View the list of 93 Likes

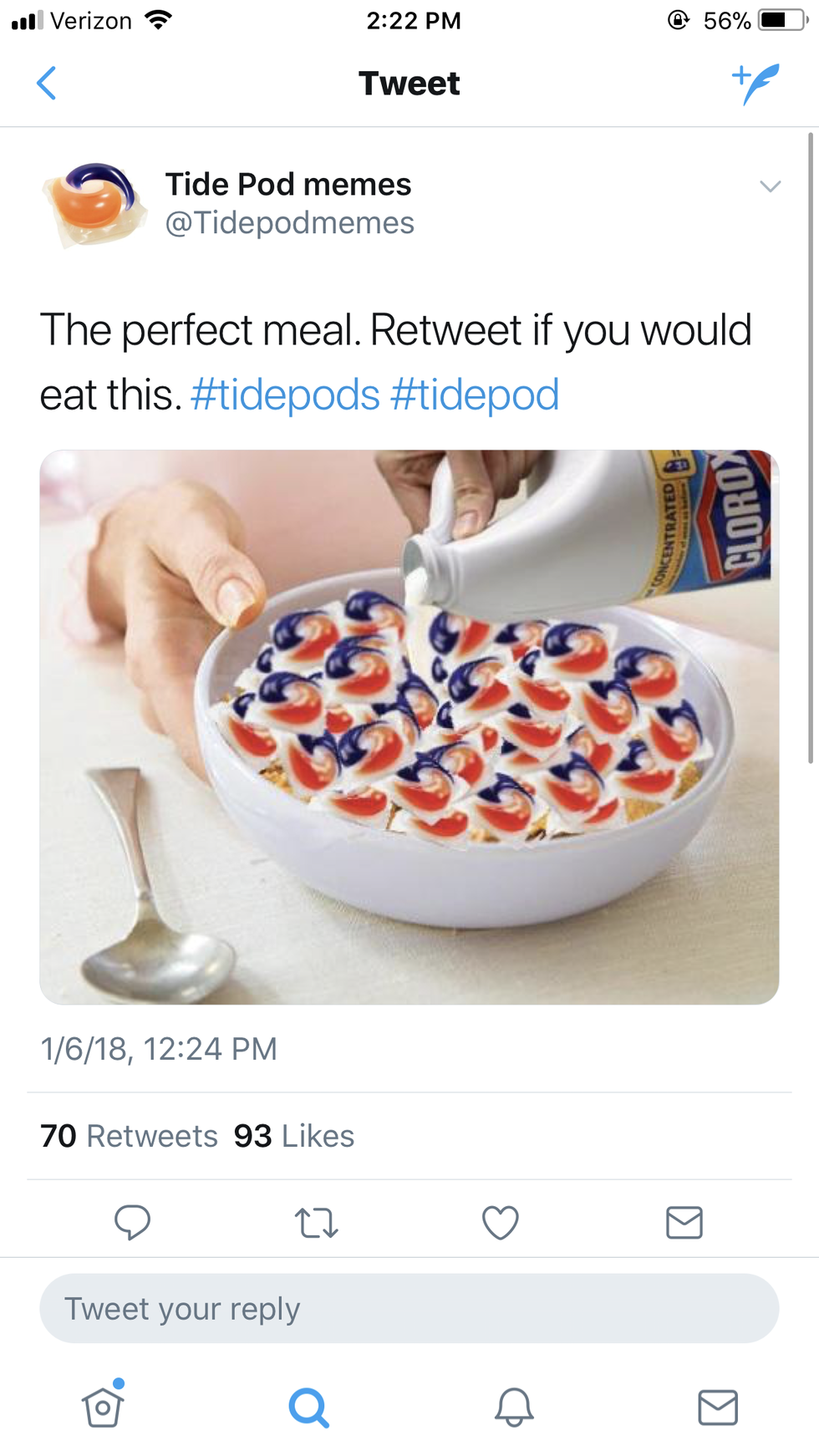click(x=294, y=1136)
